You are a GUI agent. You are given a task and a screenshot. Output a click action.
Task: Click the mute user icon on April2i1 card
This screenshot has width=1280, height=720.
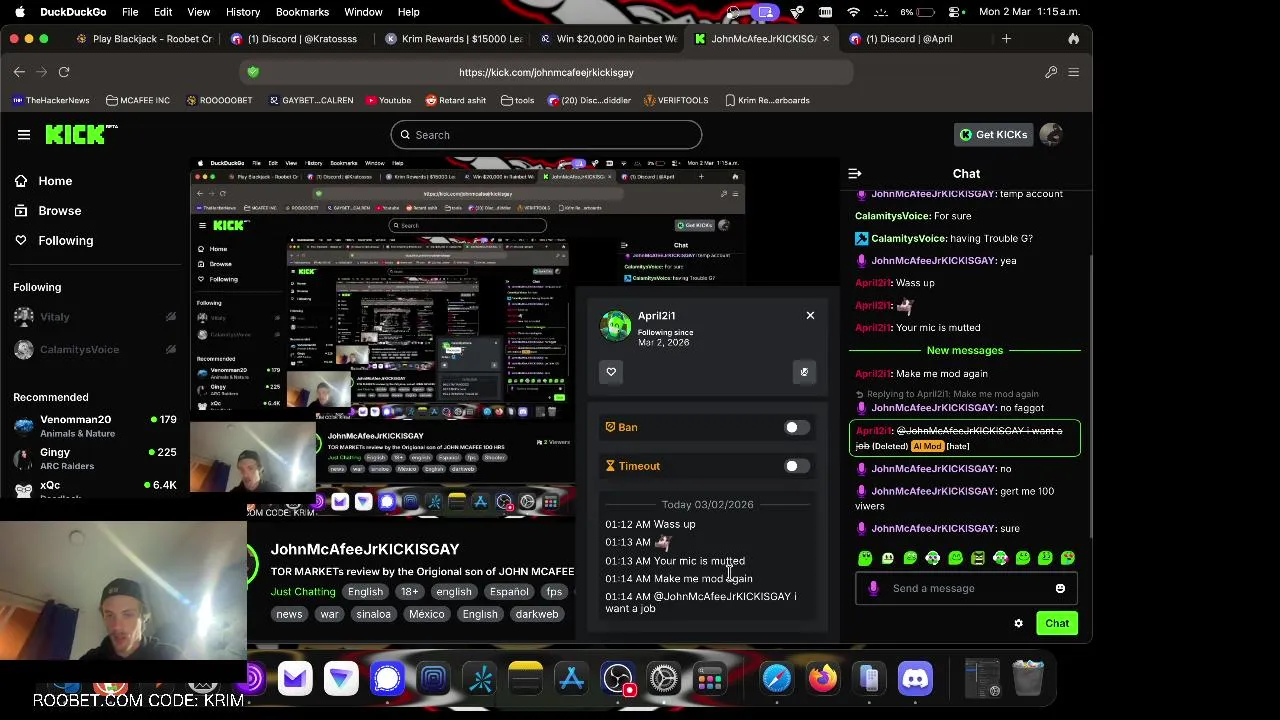click(804, 372)
